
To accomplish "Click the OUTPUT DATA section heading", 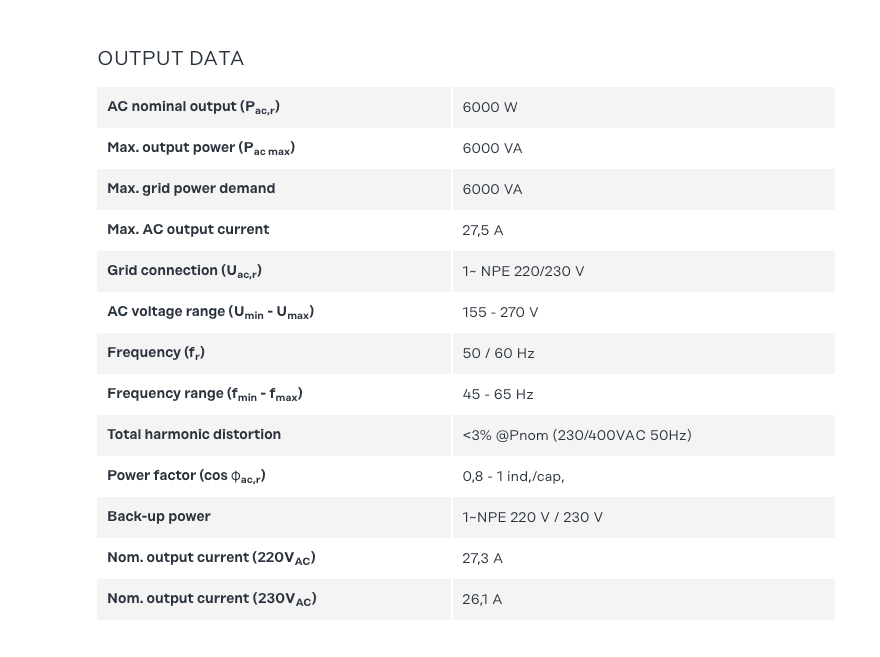I will click(171, 59).
